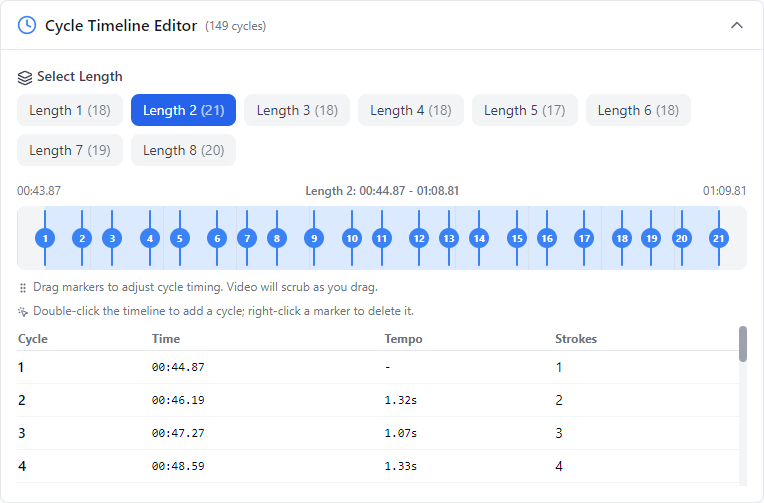
Task: Switch to Length 8 (20)
Action: point(183,150)
